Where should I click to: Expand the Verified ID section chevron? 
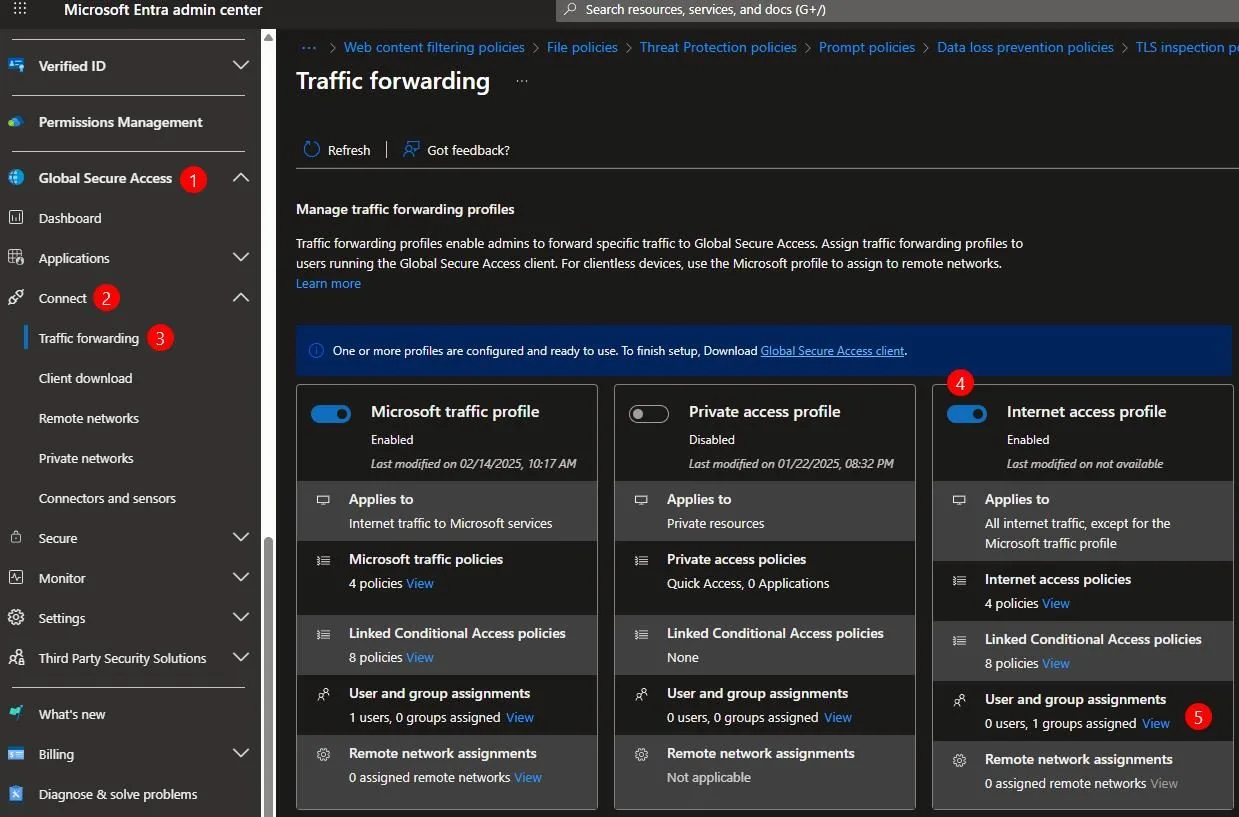(241, 65)
